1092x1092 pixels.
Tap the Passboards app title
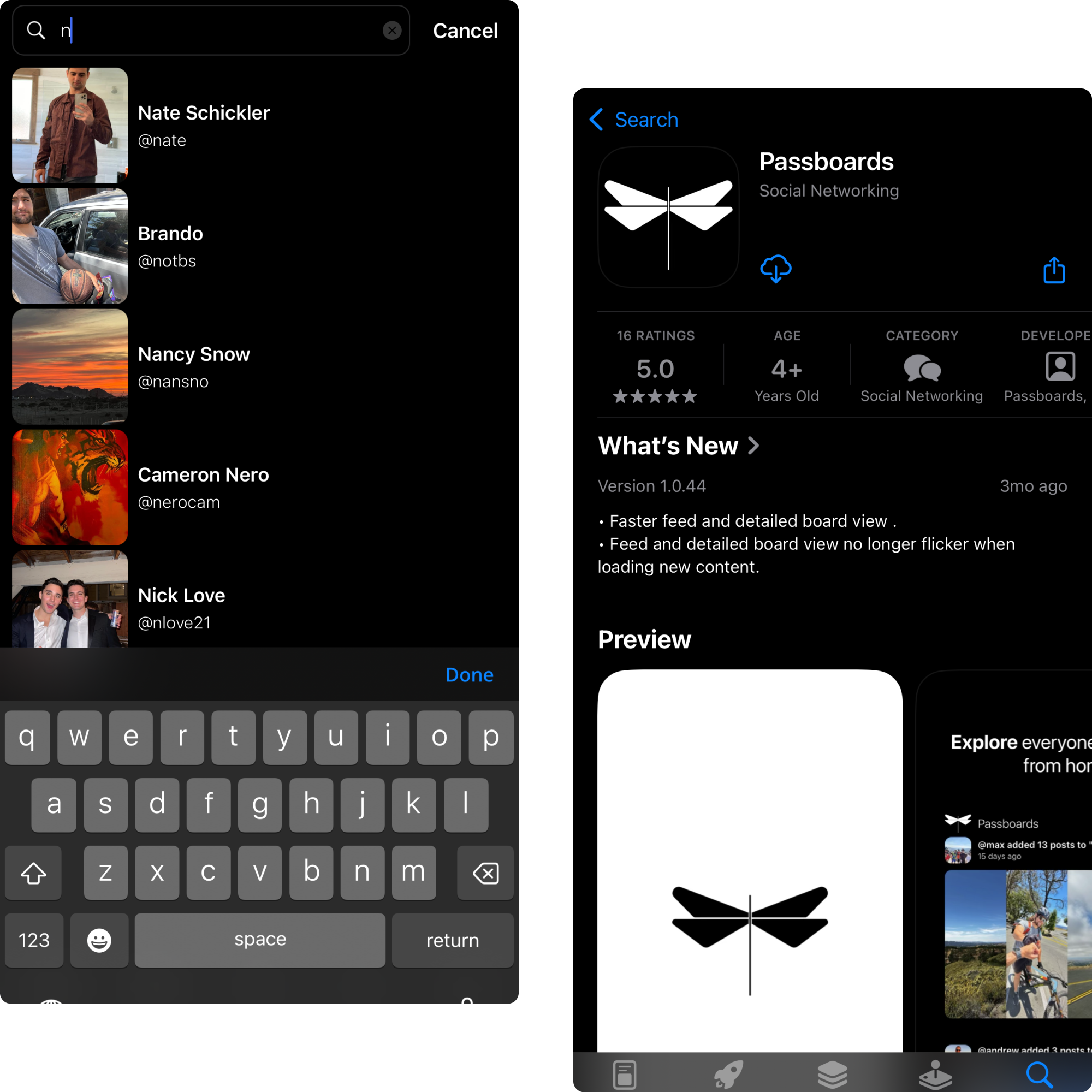[x=826, y=162]
